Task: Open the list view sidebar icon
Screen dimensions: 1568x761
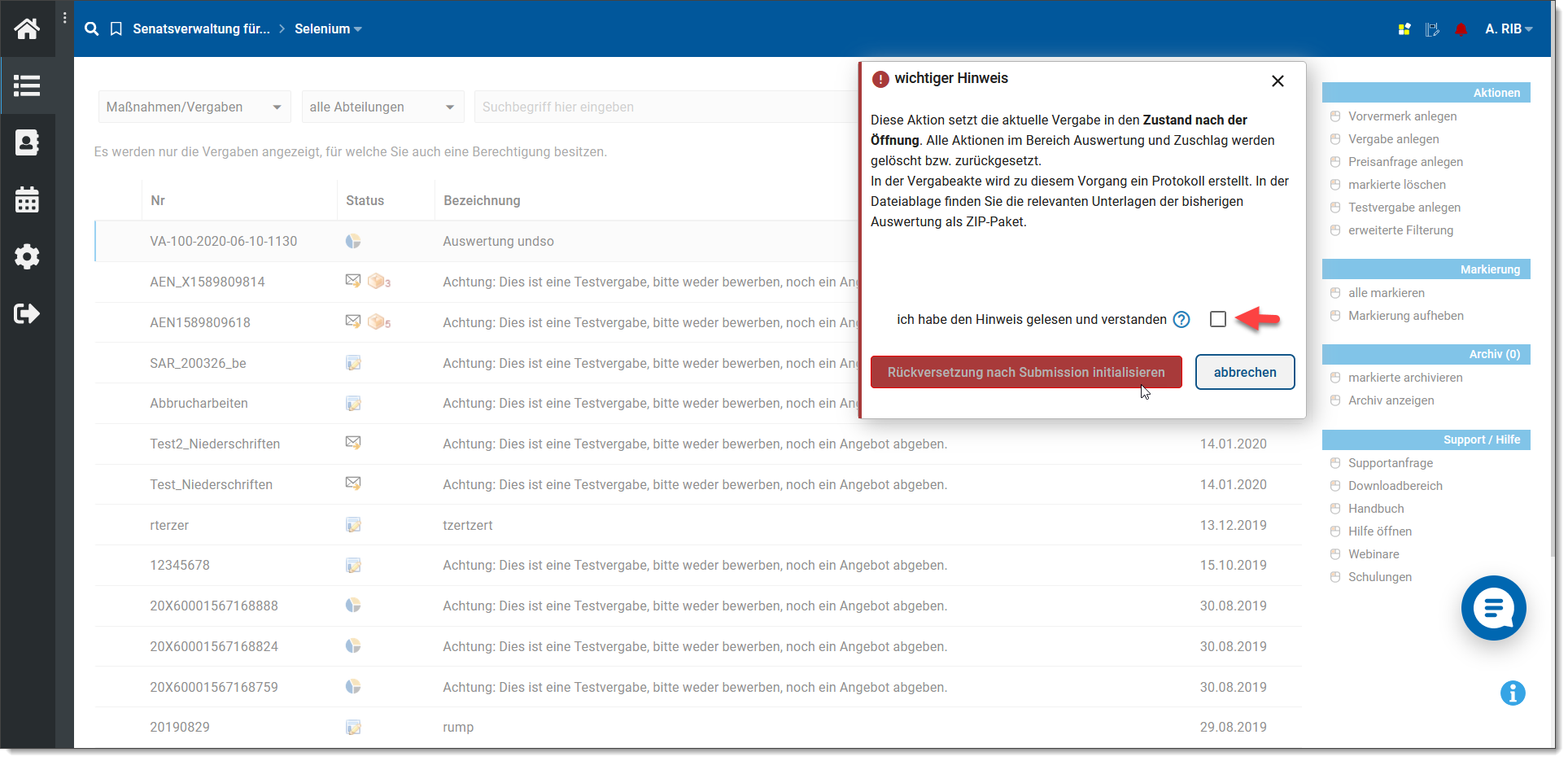Action: (27, 85)
